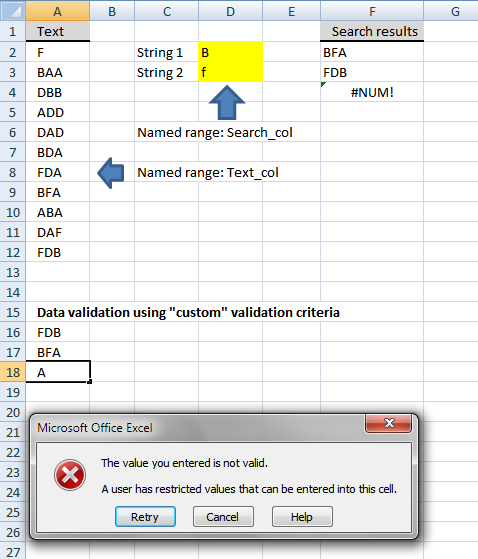Click the Help button

coord(302,517)
